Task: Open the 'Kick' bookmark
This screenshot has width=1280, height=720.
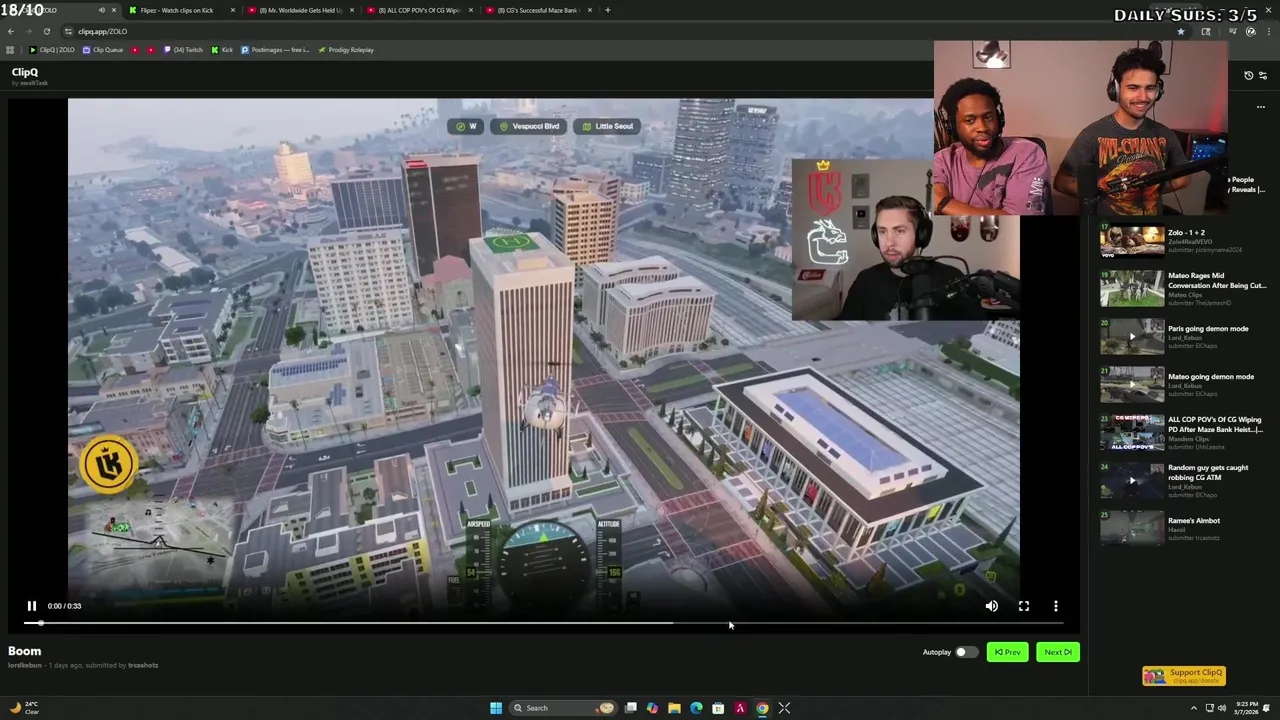Action: pyautogui.click(x=222, y=50)
